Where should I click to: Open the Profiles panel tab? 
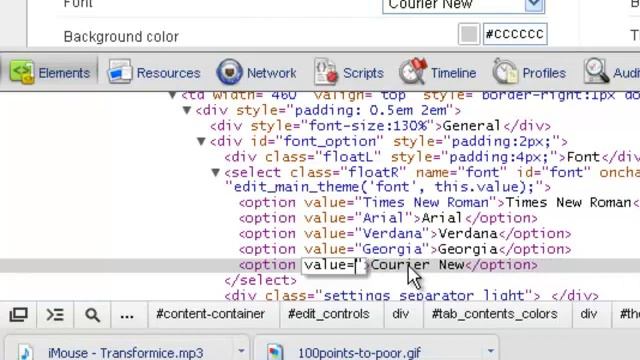point(529,73)
